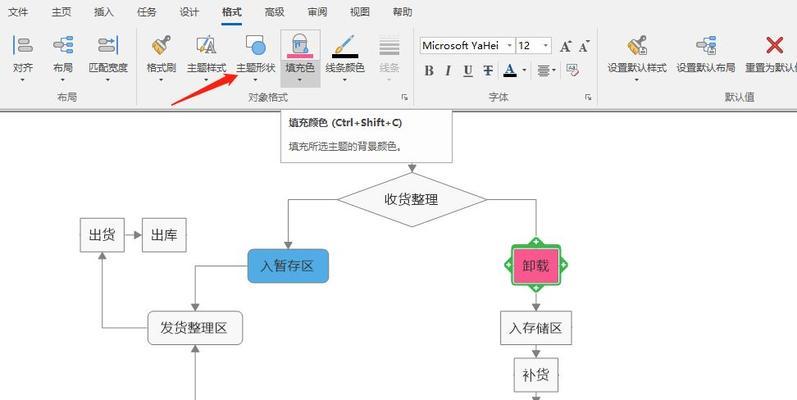Click the 主题样式 topic style icon
The height and width of the screenshot is (400, 797).
pos(206,45)
